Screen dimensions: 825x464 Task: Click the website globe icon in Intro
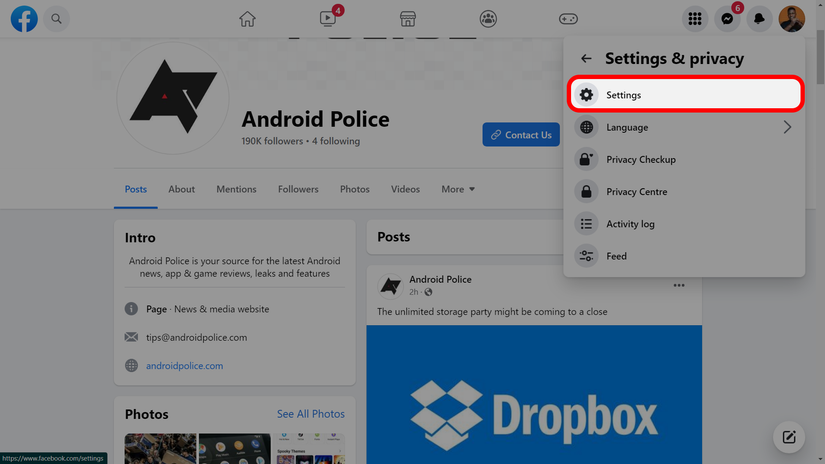(x=132, y=365)
